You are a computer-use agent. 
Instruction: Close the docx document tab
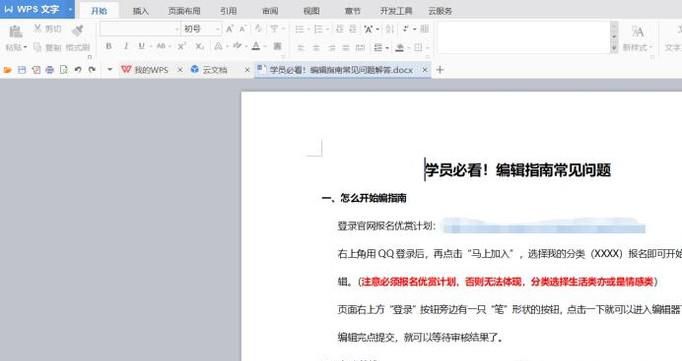click(425, 70)
